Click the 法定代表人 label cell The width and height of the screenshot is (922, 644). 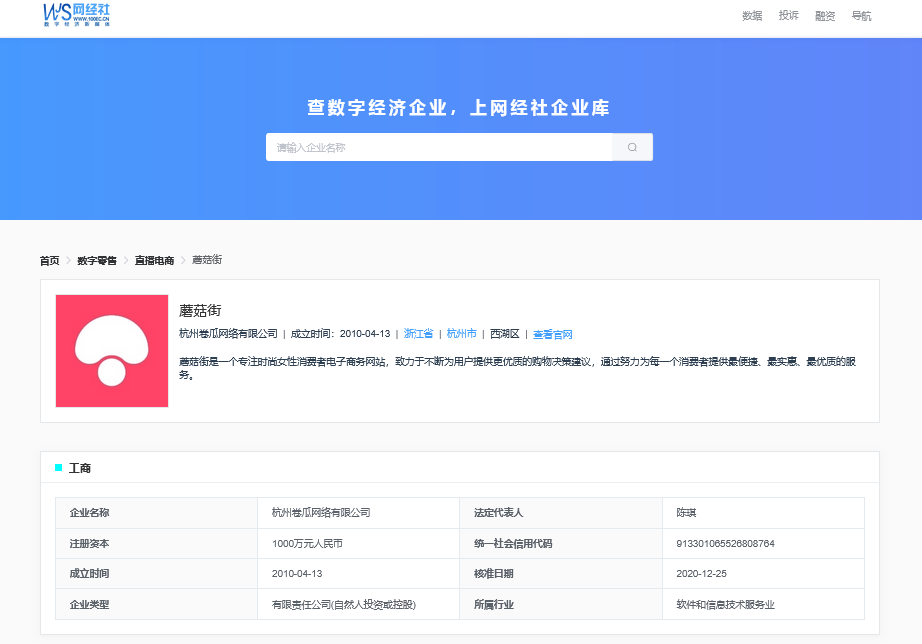561,513
